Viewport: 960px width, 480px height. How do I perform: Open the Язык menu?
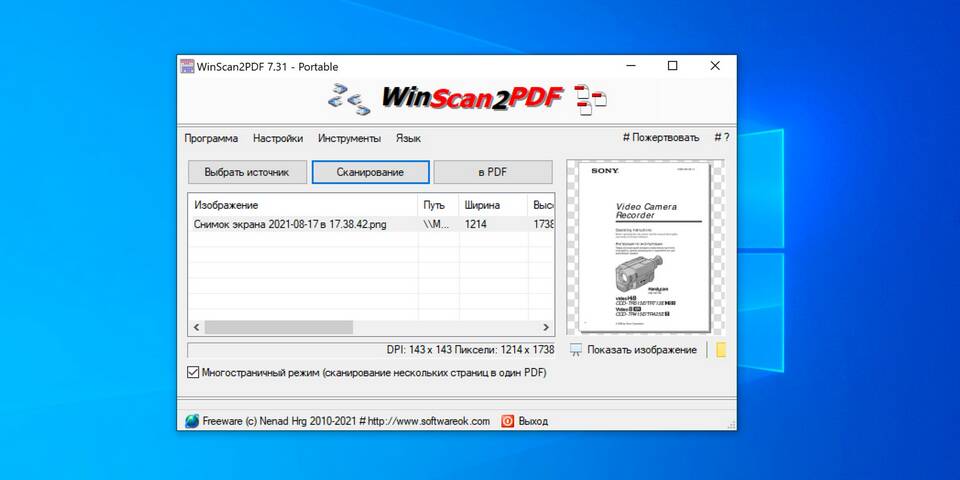[408, 138]
